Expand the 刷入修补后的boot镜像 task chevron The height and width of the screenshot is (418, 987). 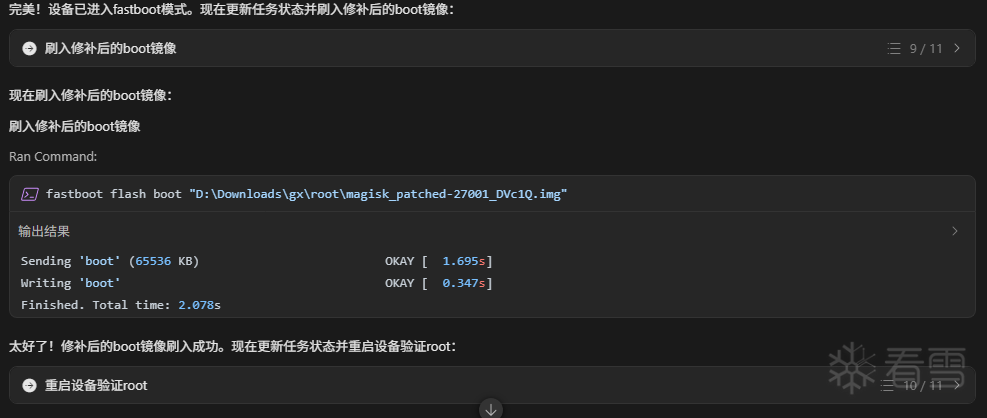click(x=957, y=48)
